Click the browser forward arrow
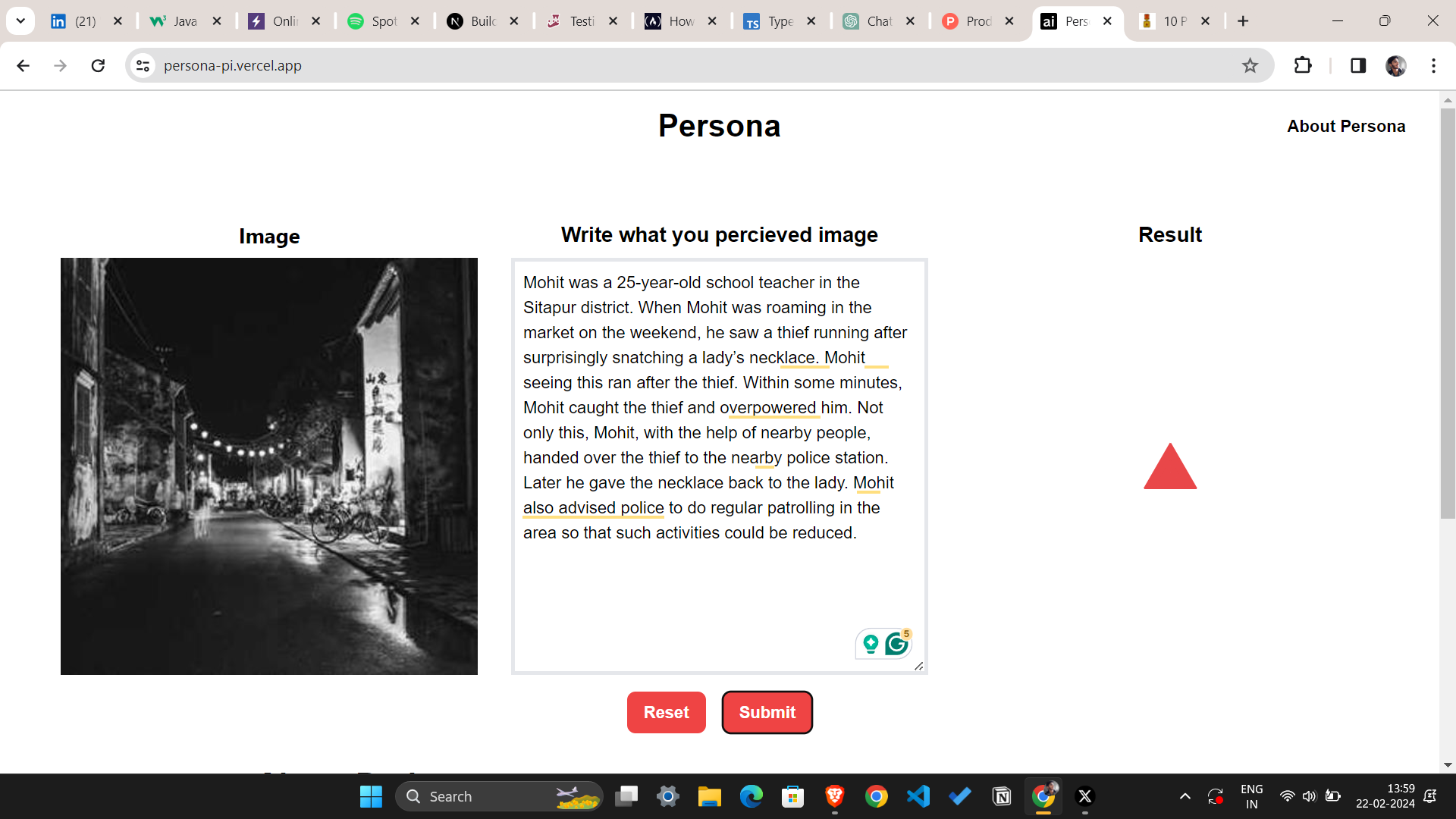Viewport: 1456px width, 819px height. 61,65
